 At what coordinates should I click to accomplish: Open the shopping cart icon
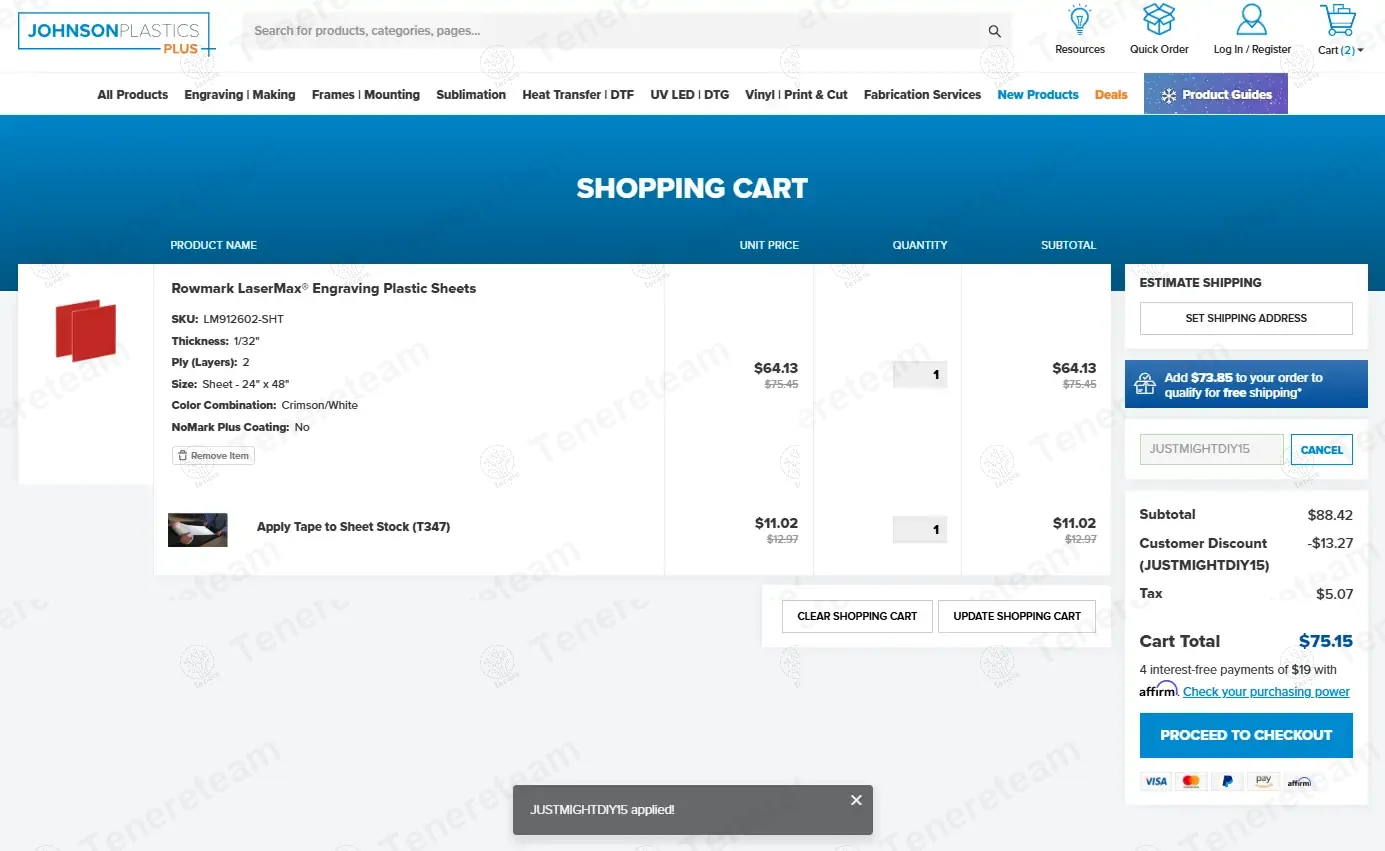[1337, 20]
